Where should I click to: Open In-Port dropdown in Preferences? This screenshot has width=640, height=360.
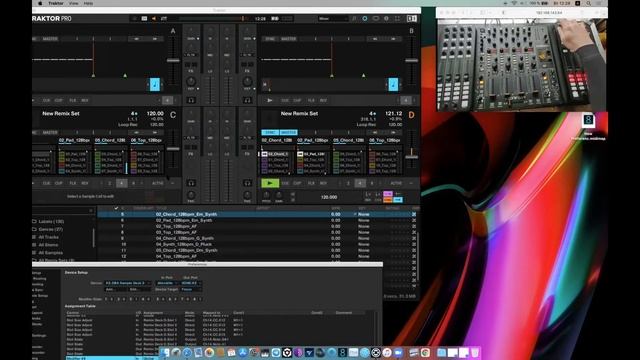[167, 283]
